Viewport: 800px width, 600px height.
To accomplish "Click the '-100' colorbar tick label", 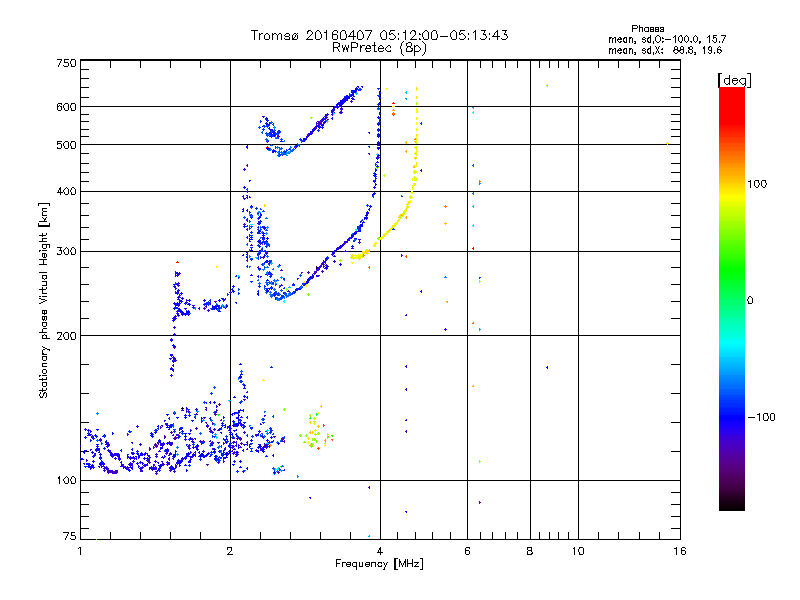I will 761,417.
